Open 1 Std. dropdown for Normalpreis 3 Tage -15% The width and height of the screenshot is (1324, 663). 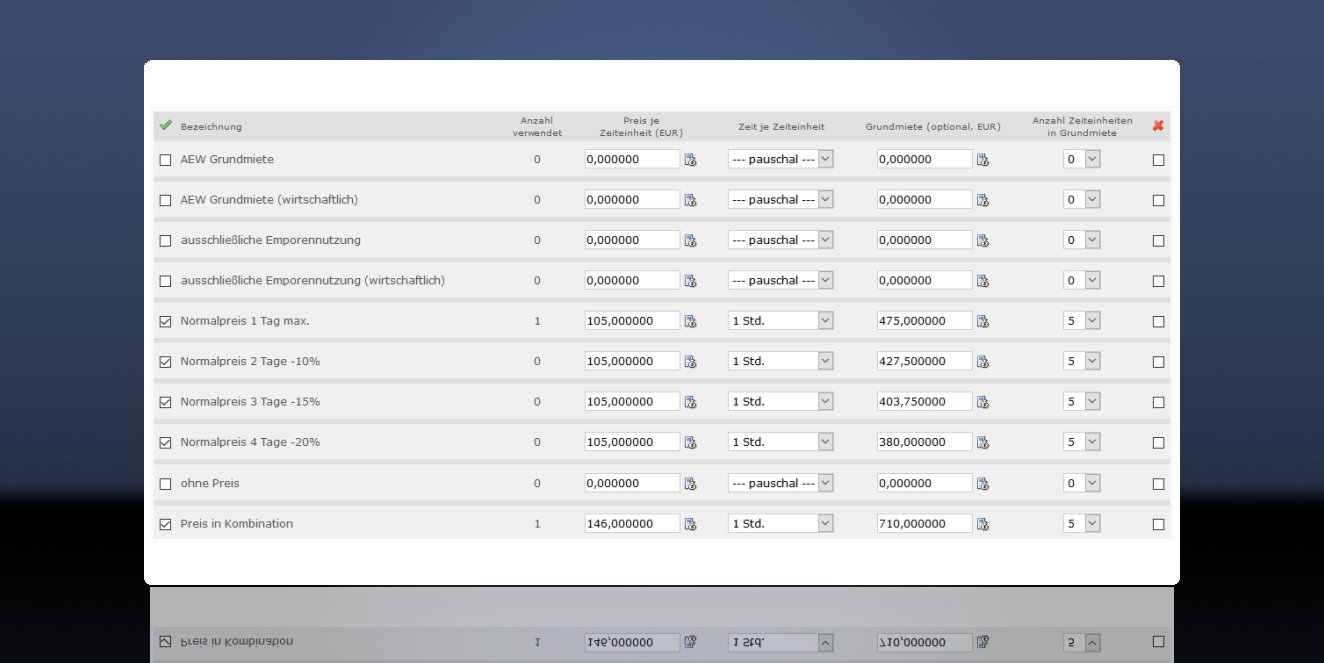[x=781, y=402]
